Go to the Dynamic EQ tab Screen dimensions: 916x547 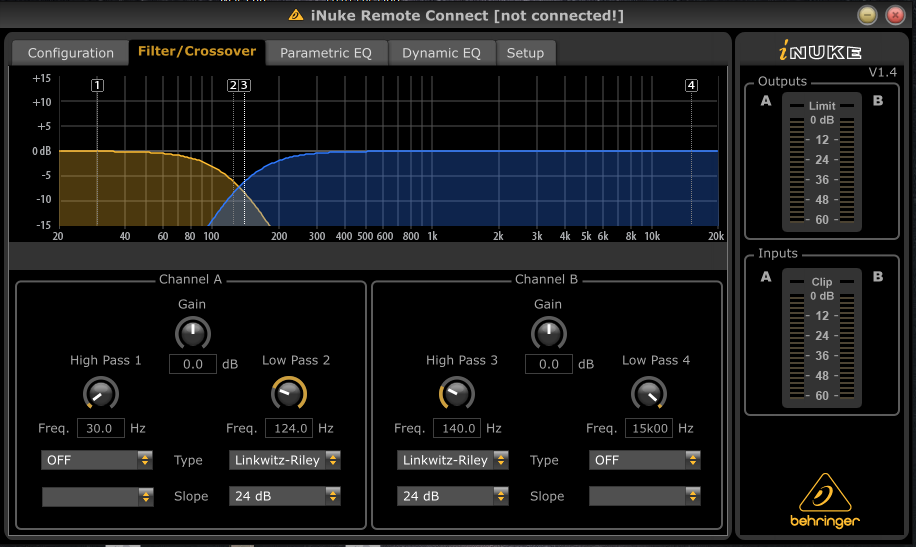coord(441,53)
